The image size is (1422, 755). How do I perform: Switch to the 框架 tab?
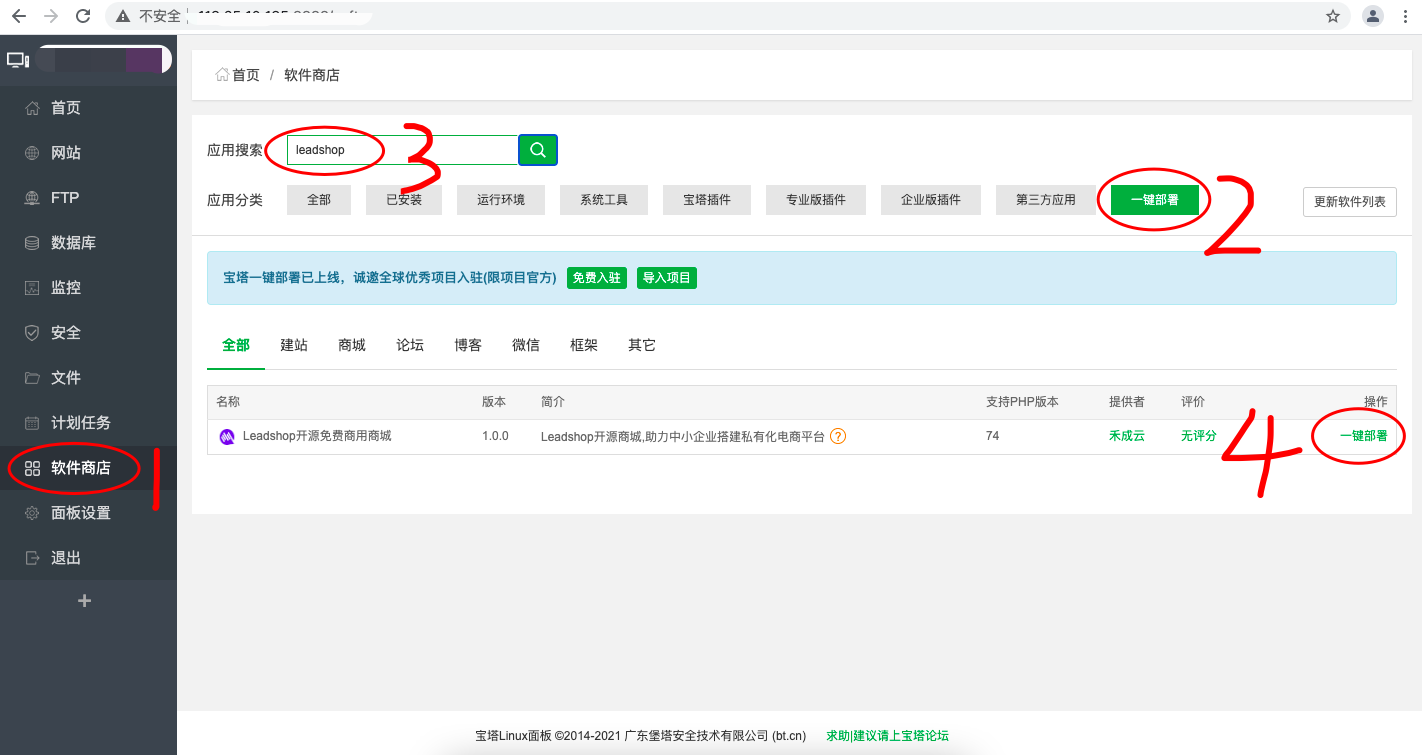pyautogui.click(x=584, y=345)
